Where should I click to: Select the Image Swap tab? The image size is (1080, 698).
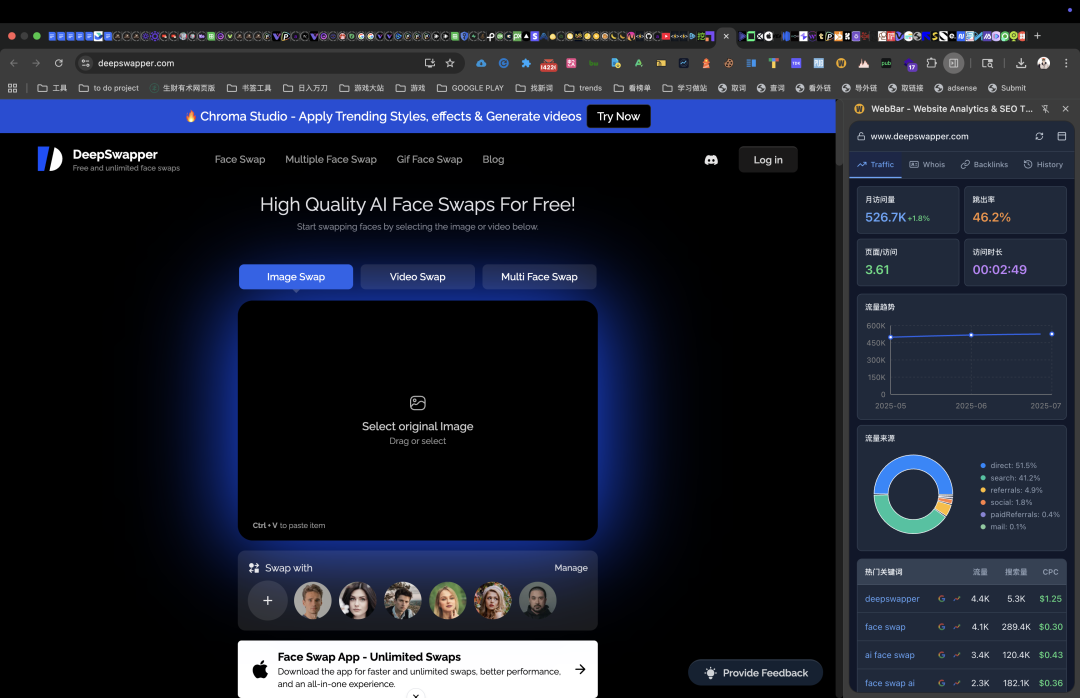tap(295, 277)
